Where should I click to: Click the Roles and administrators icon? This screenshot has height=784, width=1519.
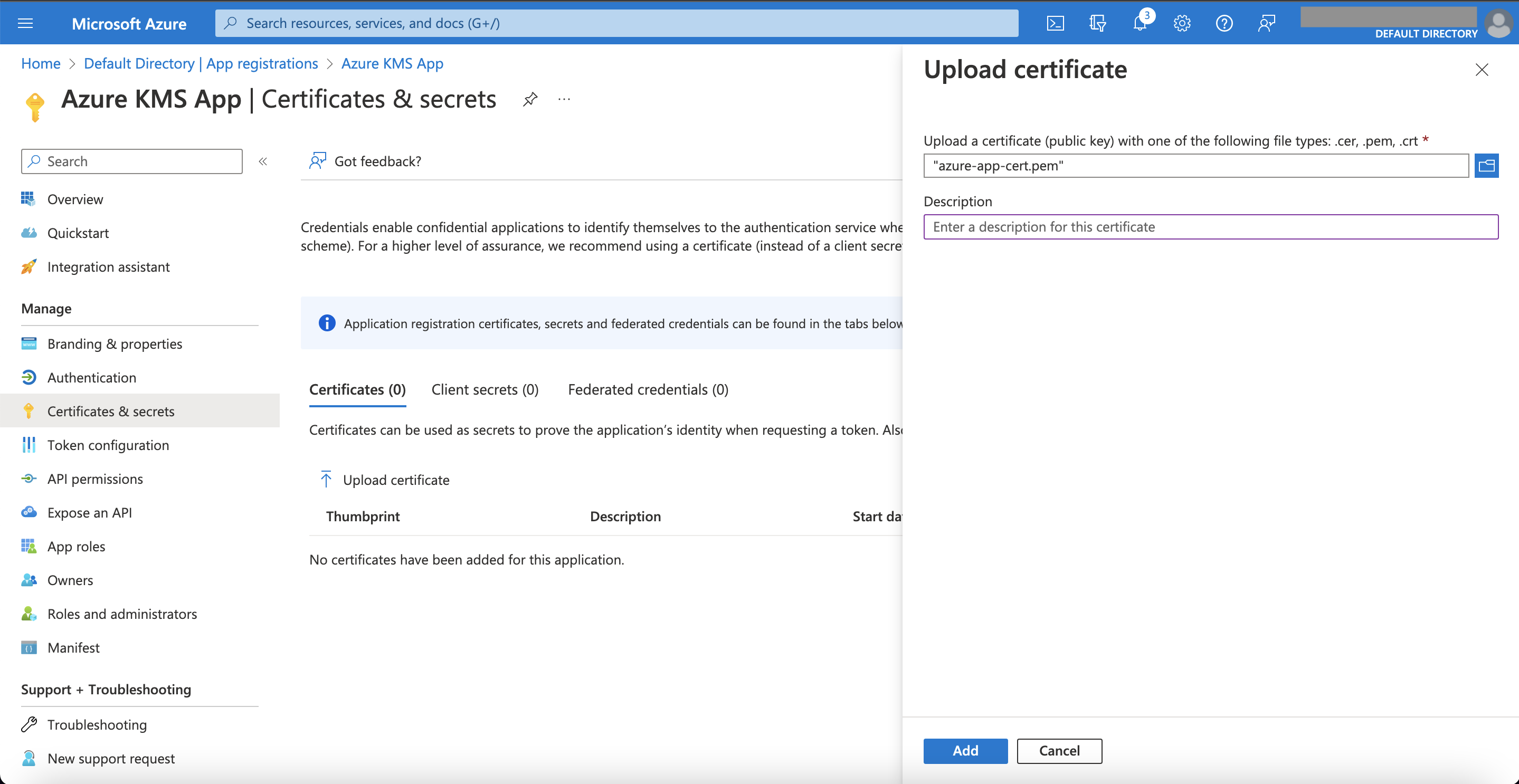(29, 613)
